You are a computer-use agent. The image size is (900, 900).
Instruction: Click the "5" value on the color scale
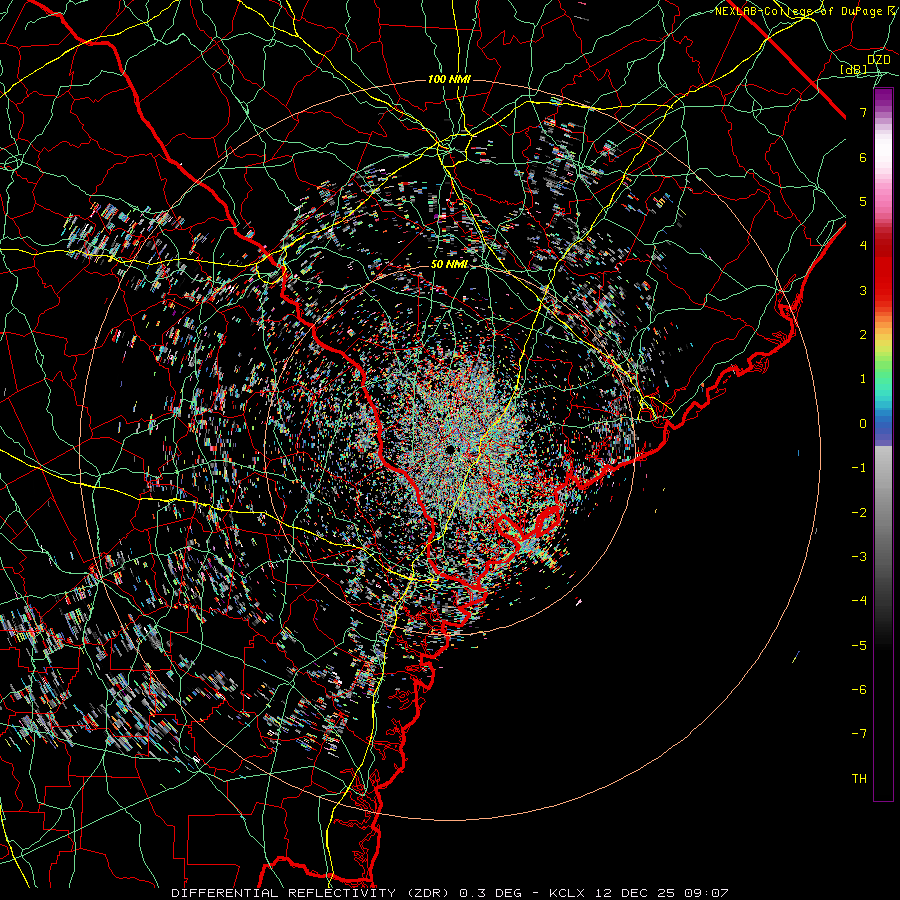(x=863, y=201)
